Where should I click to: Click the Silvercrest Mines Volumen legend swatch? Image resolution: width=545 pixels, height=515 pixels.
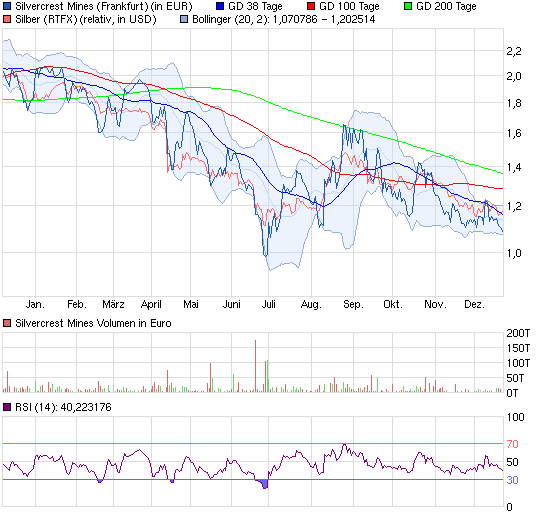[x=7, y=323]
